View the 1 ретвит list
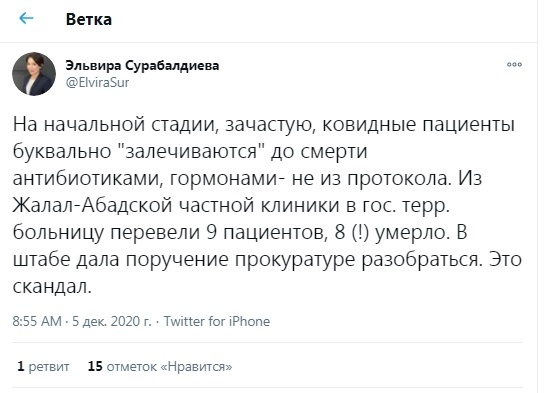This screenshot has width=555, height=393. 43,366
